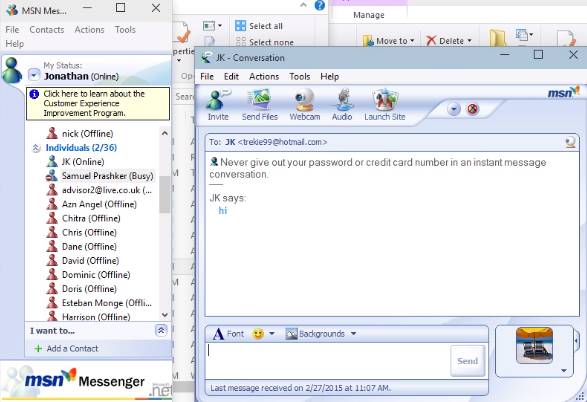The width and height of the screenshot is (587, 402).
Task: Open the Font button with letter A
Action: coord(228,334)
